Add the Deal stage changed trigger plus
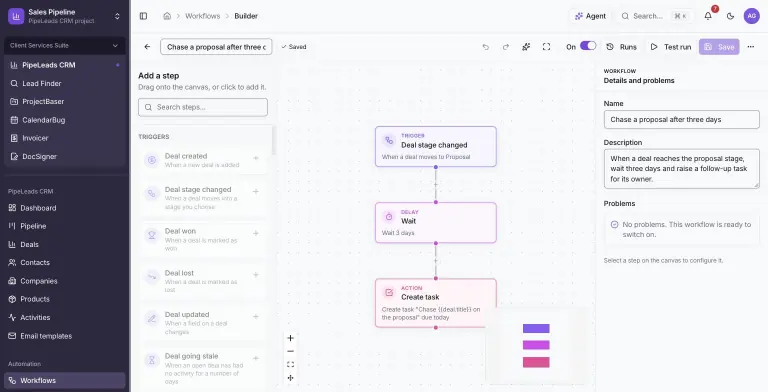The width and height of the screenshot is (768, 392). (256, 192)
